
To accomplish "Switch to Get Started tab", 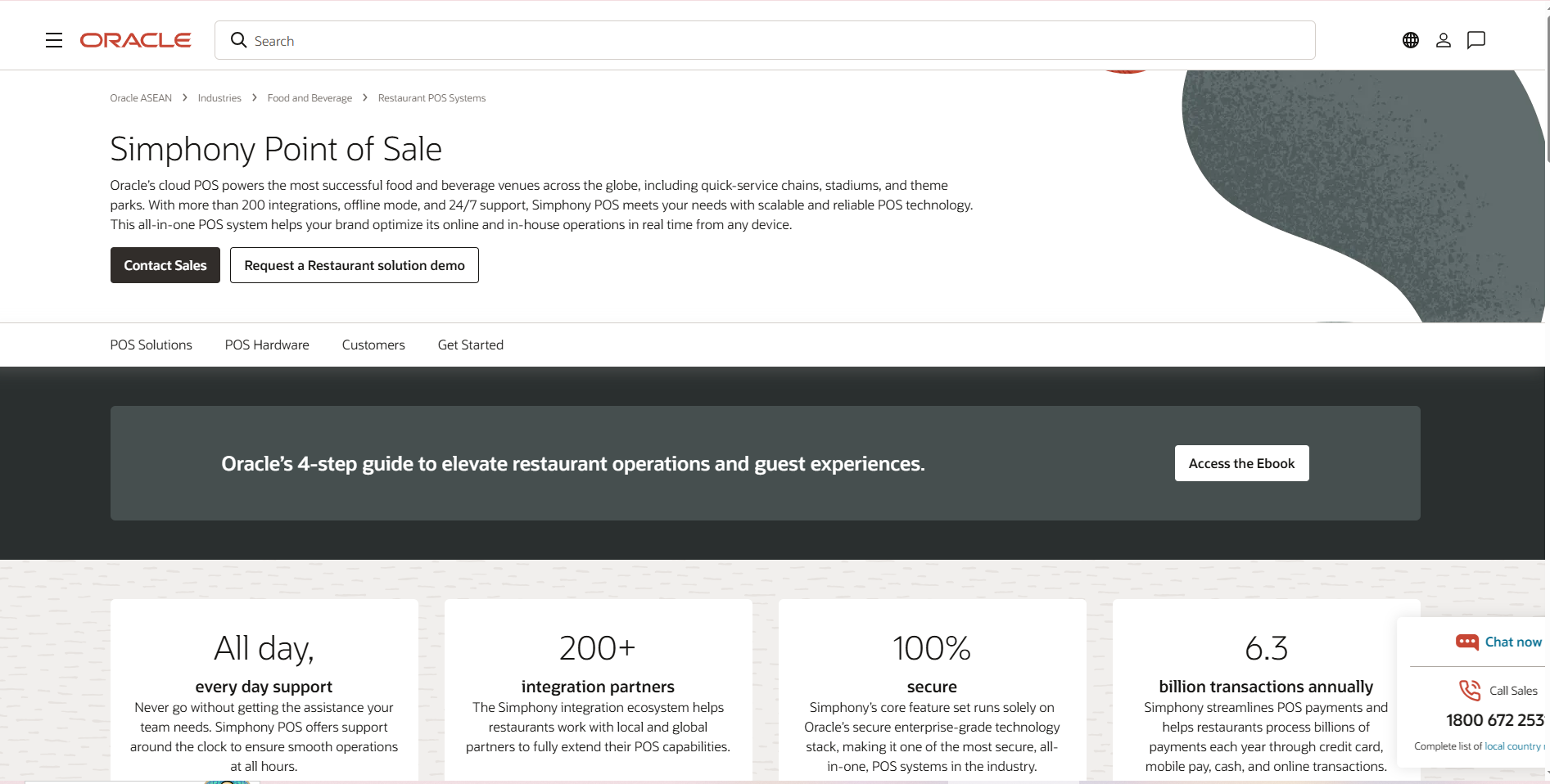I will coord(471,345).
